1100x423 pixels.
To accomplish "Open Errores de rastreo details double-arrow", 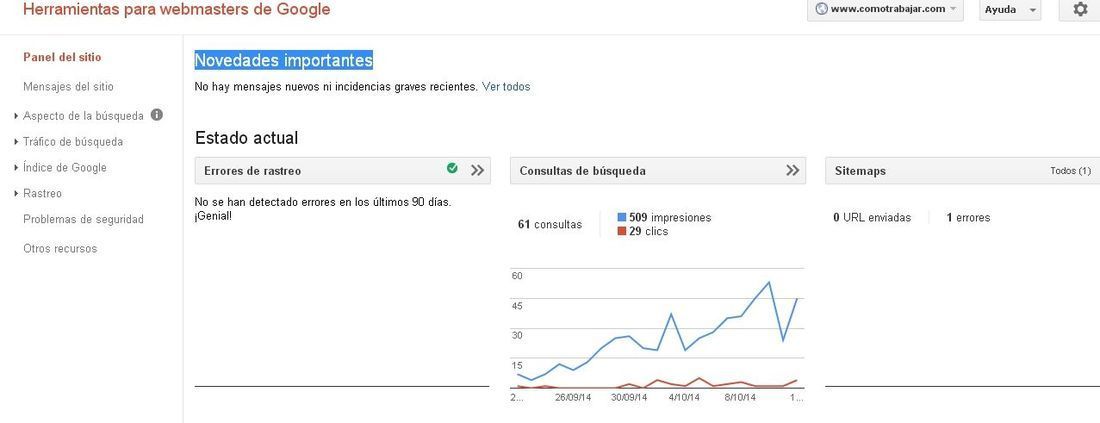I will coord(478,170).
